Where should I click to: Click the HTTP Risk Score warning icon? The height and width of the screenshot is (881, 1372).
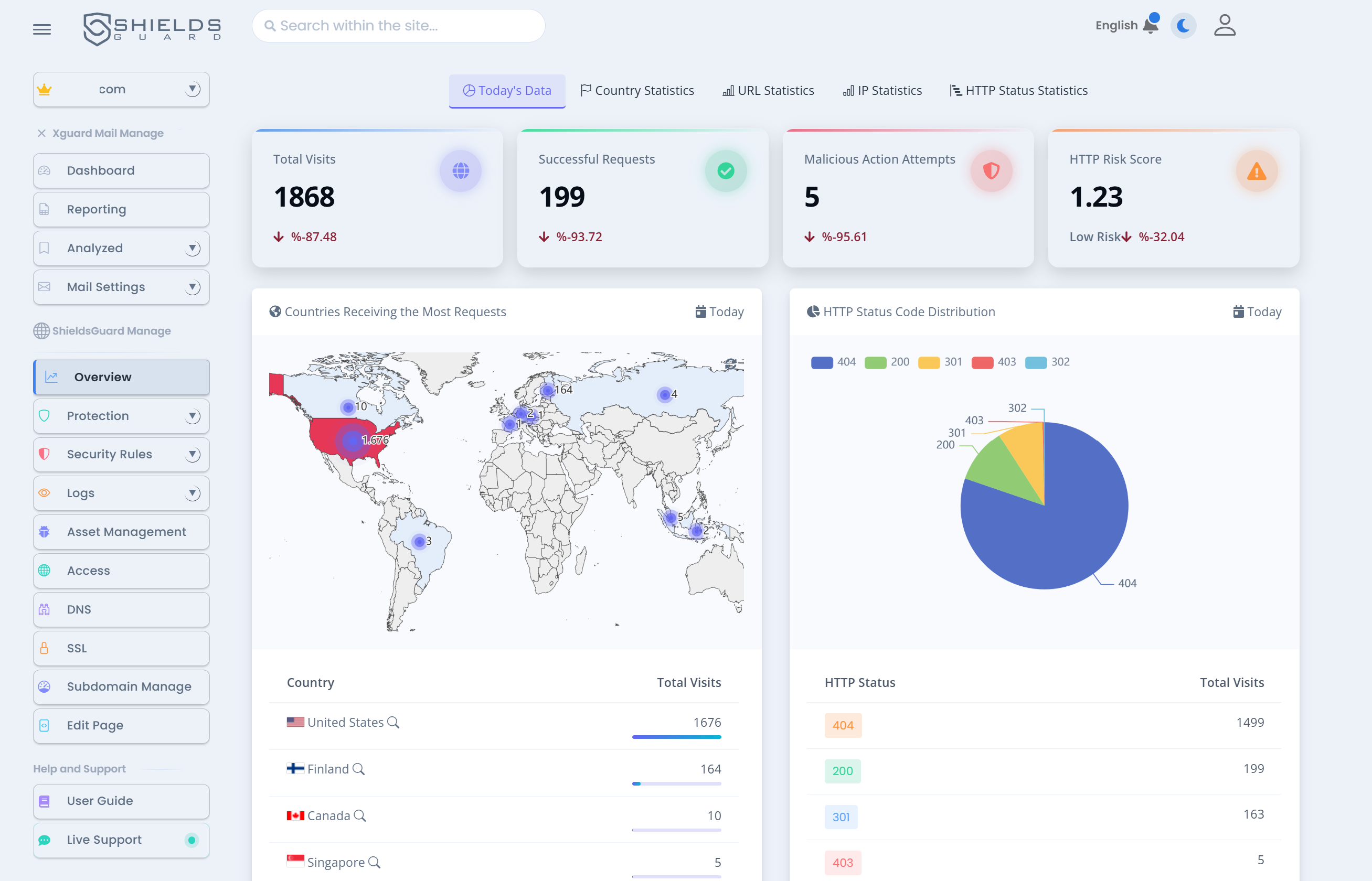point(1256,170)
